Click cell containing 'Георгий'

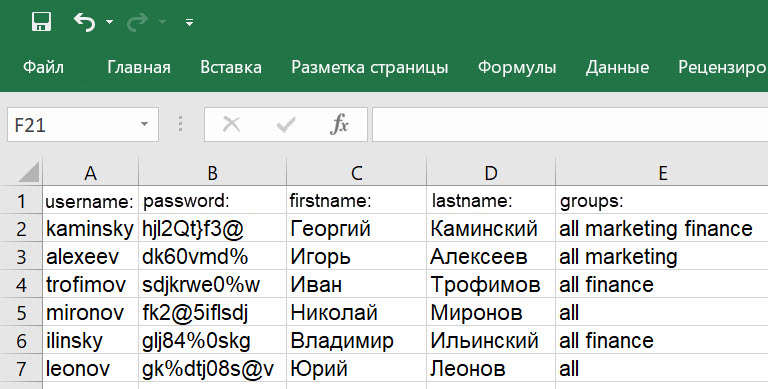pos(356,228)
